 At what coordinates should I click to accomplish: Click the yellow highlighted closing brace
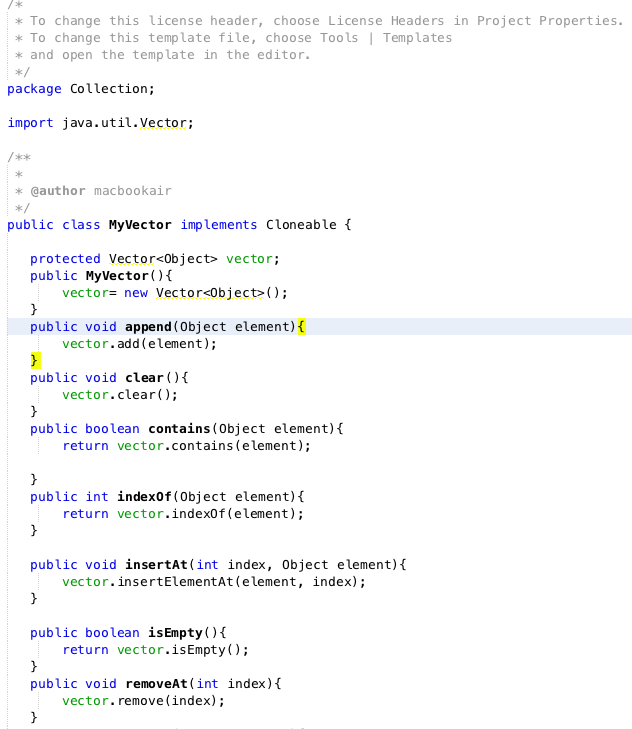click(35, 360)
